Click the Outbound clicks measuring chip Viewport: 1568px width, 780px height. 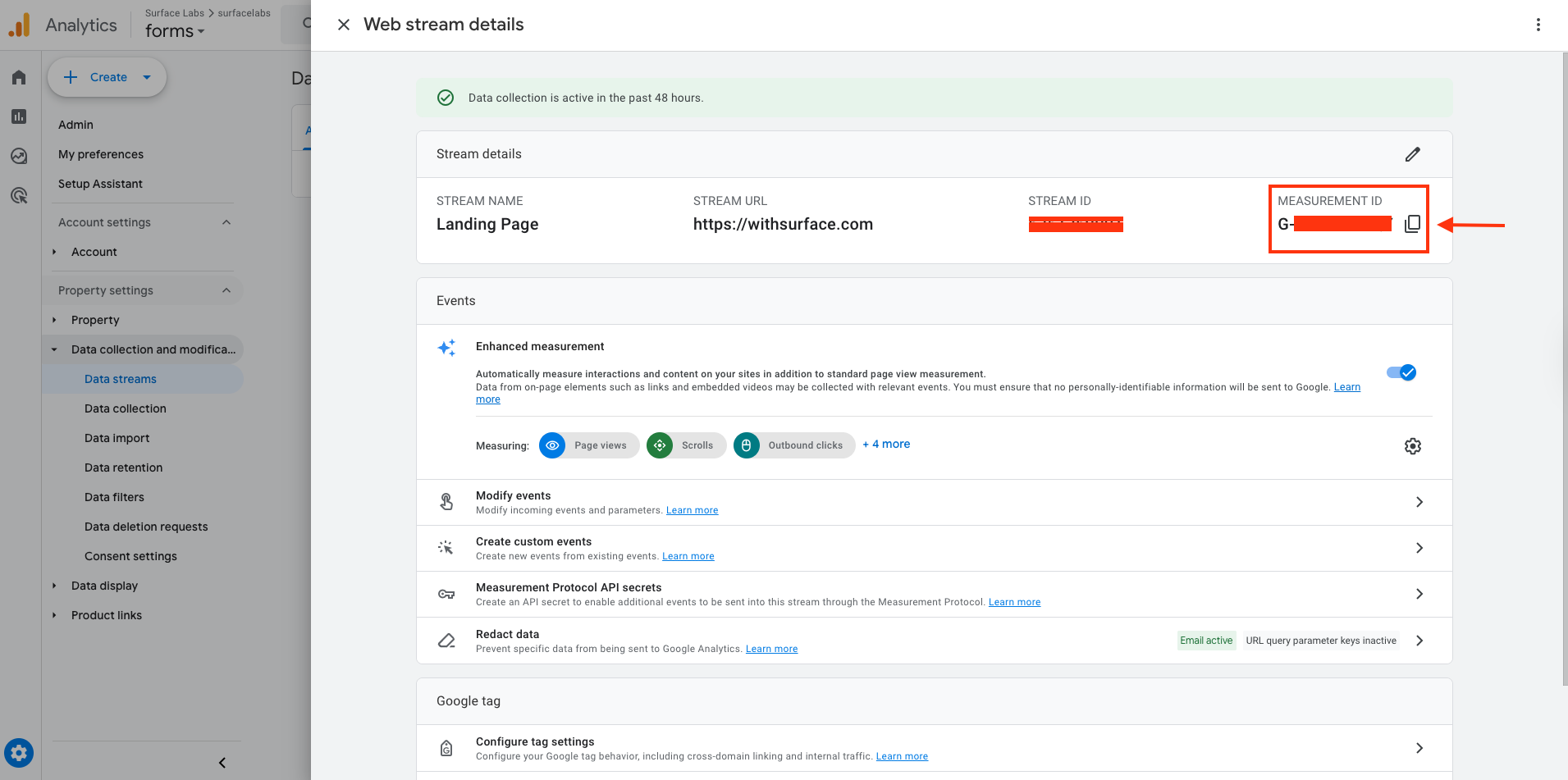(x=793, y=445)
